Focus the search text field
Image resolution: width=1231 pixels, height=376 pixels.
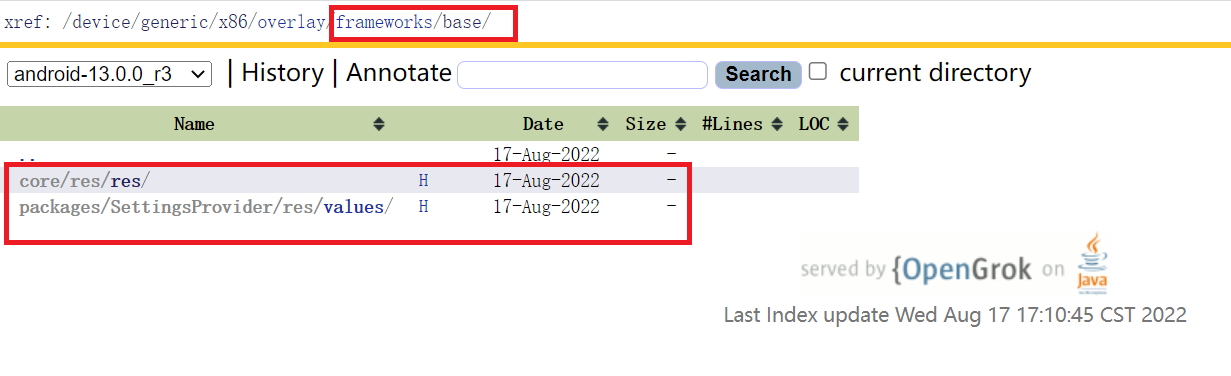click(x=583, y=75)
